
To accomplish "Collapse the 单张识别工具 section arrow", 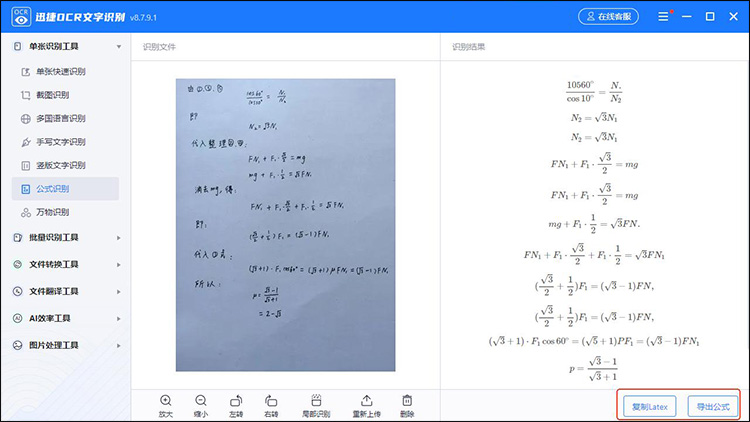I will 119,46.
